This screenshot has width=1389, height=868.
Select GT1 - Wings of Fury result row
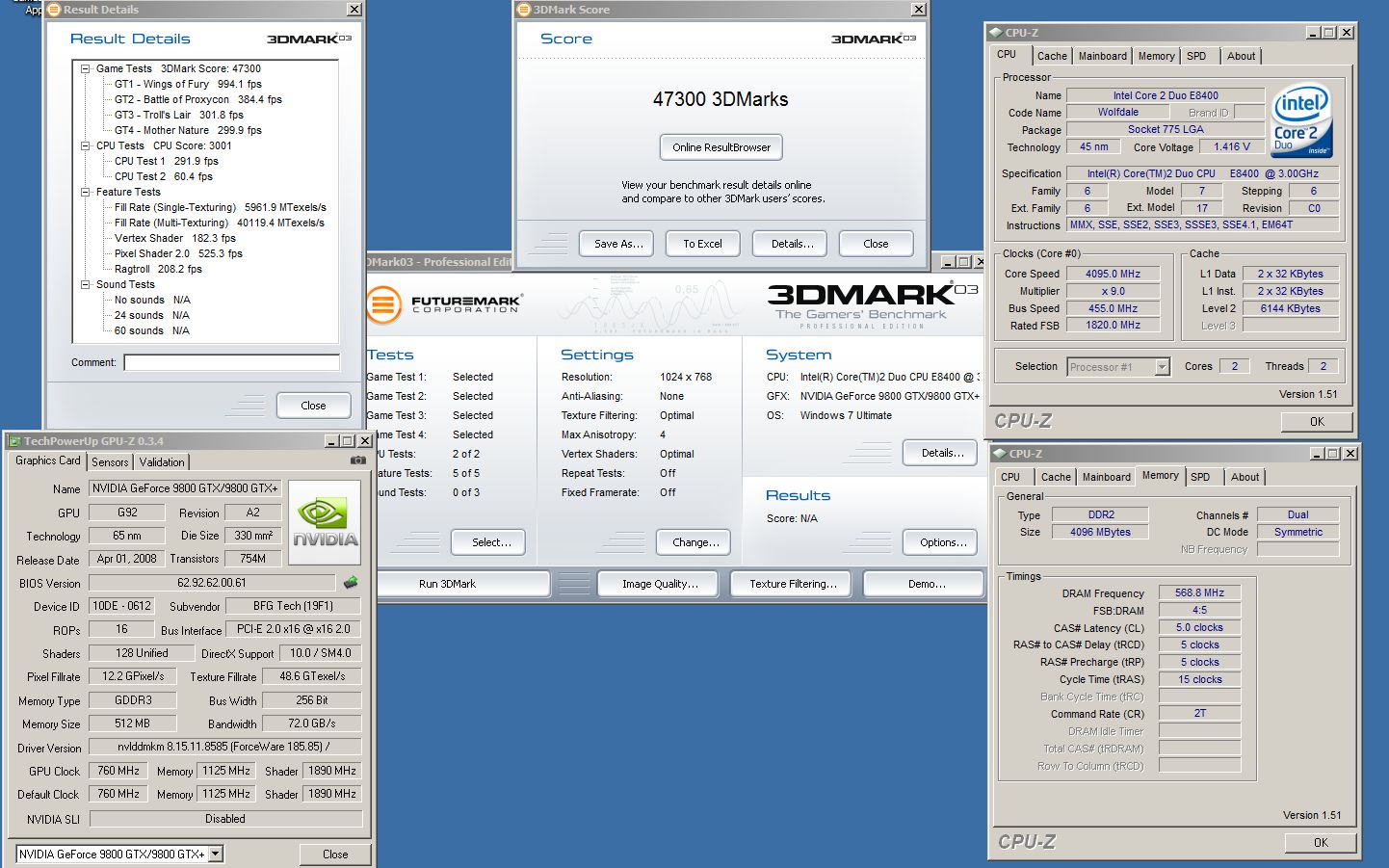(x=188, y=84)
